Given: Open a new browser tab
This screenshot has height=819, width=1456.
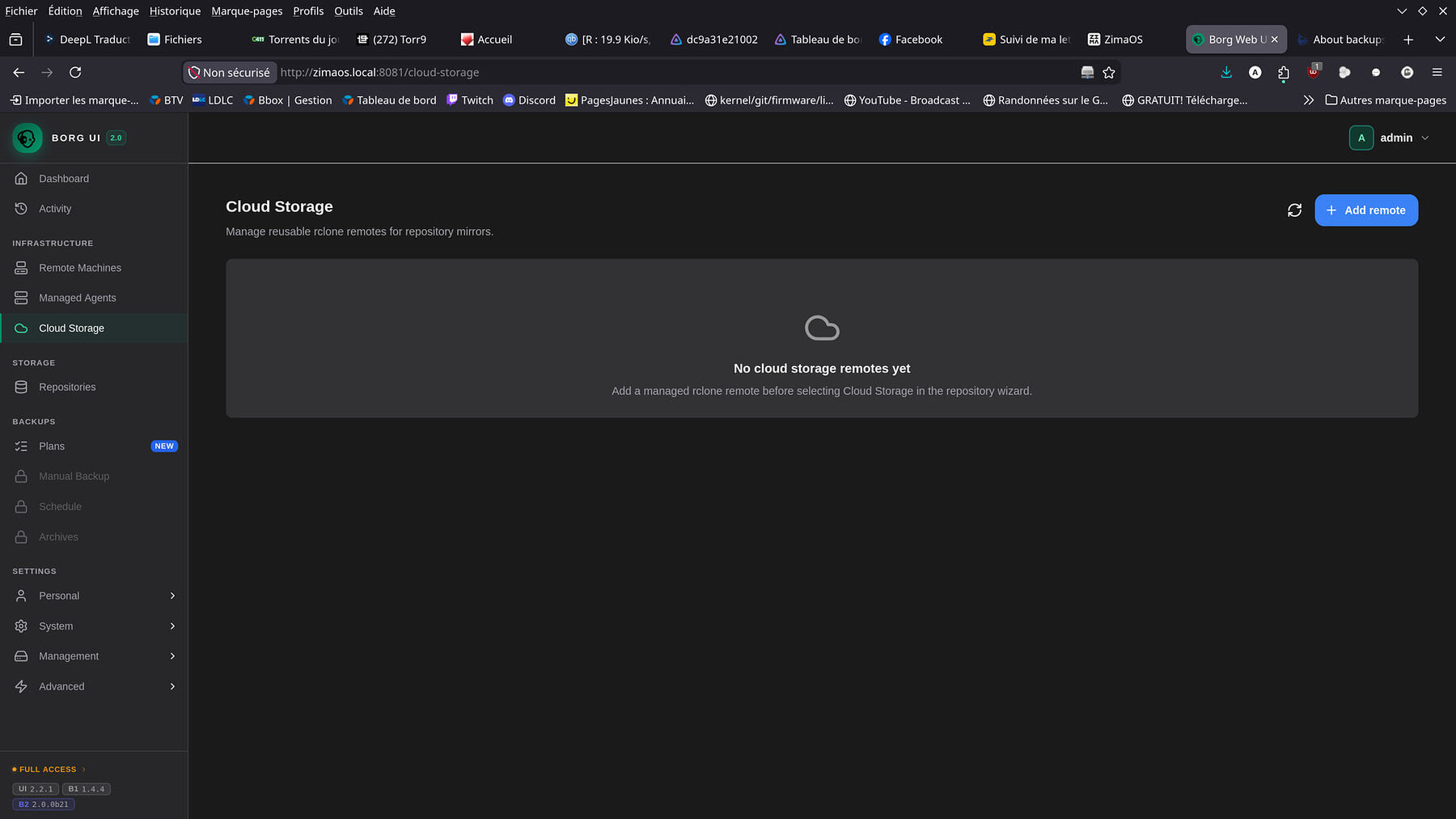Looking at the screenshot, I should point(1408,40).
